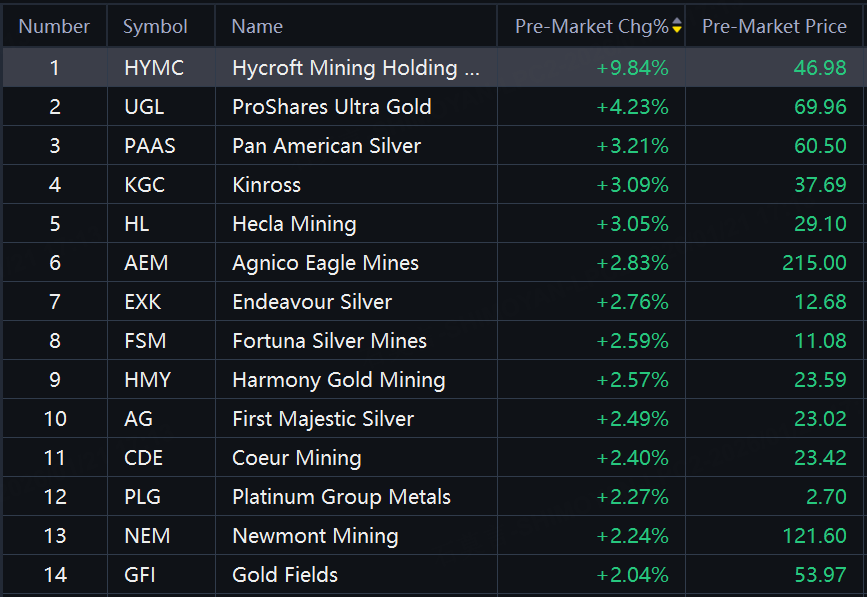Click Gold Fields in the list
867x597 pixels.
tap(285, 575)
